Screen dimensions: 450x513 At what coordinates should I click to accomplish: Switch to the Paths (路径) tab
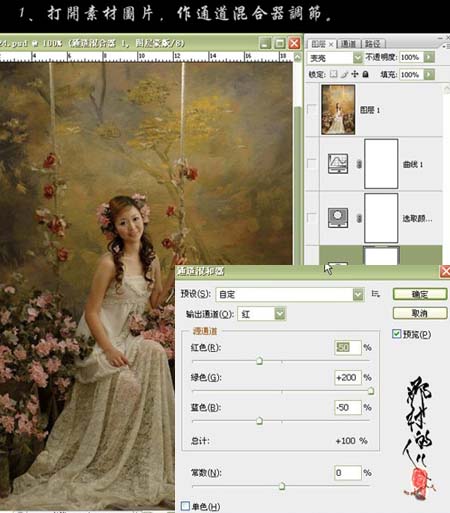pos(373,44)
